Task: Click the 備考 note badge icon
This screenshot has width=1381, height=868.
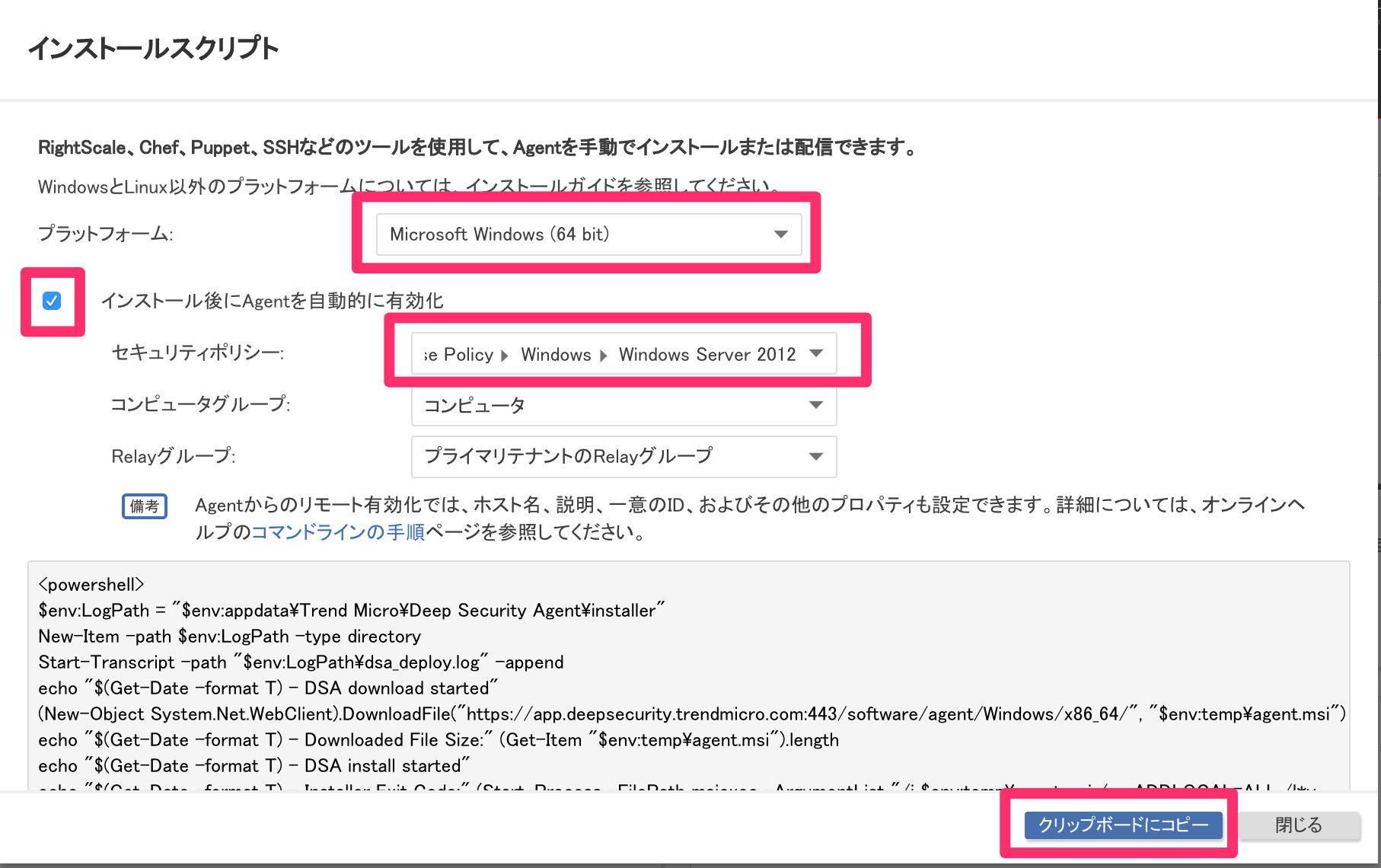Action: pyautogui.click(x=145, y=506)
